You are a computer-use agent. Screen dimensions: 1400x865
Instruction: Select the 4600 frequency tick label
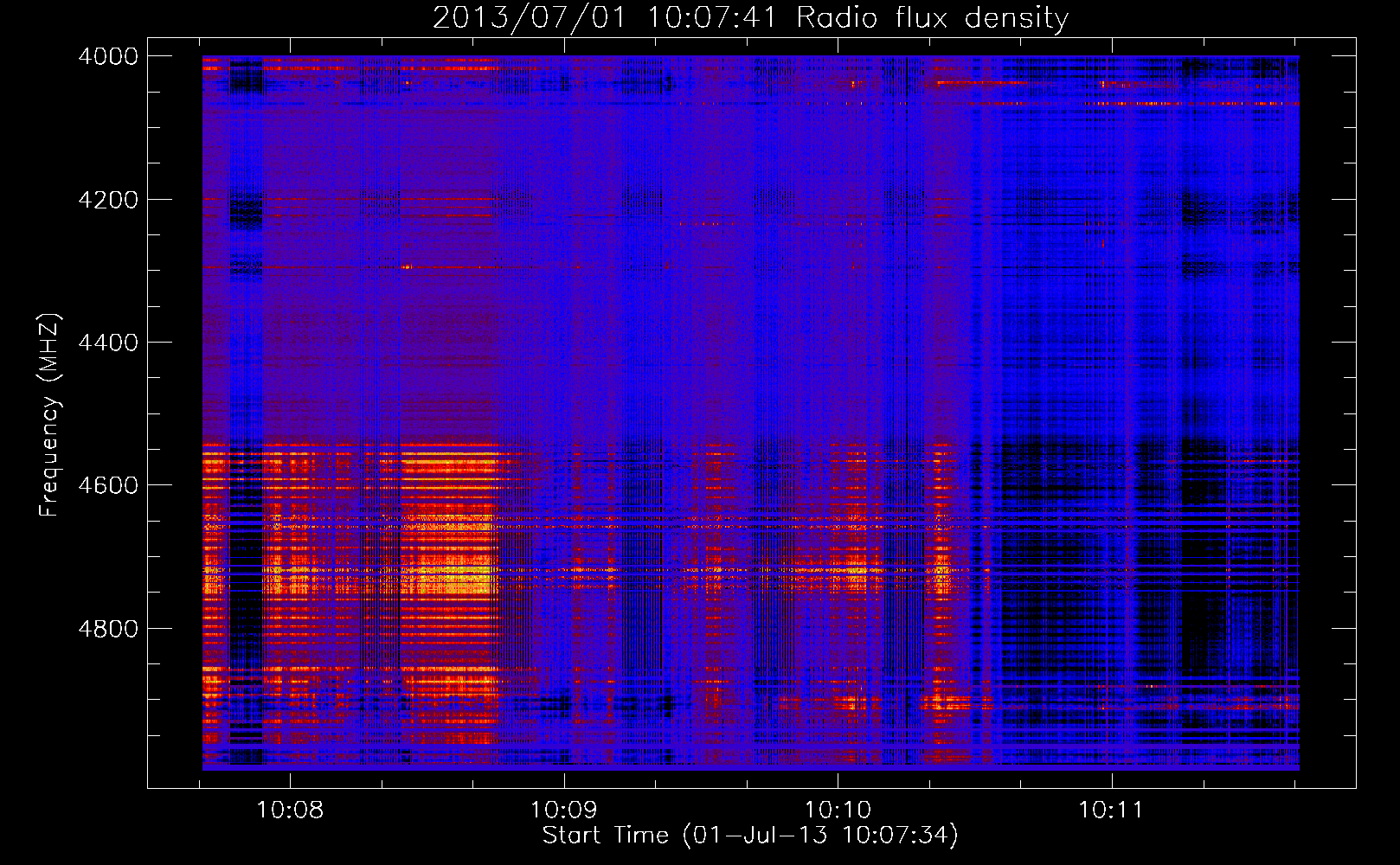[108, 485]
